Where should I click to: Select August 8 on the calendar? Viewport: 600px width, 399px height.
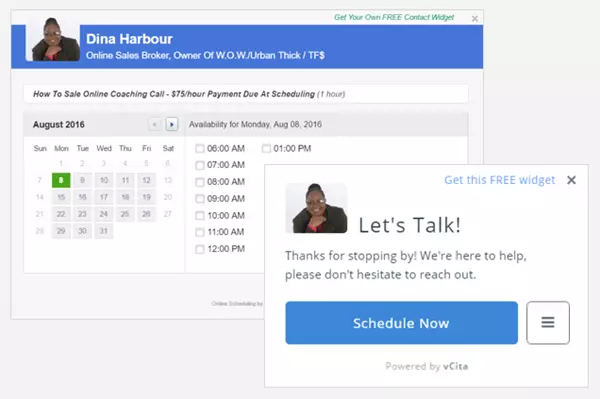pyautogui.click(x=61, y=180)
